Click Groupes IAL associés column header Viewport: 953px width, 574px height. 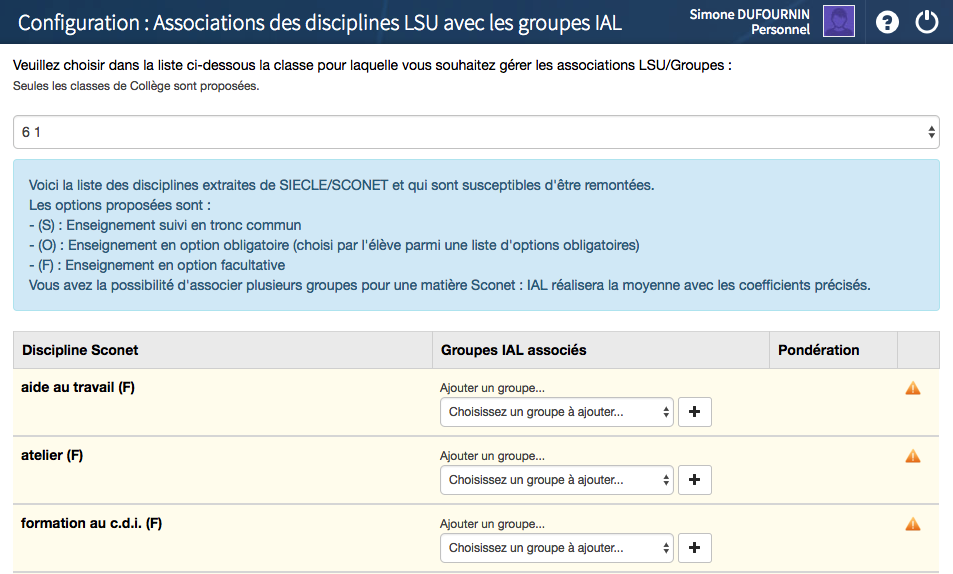(513, 350)
